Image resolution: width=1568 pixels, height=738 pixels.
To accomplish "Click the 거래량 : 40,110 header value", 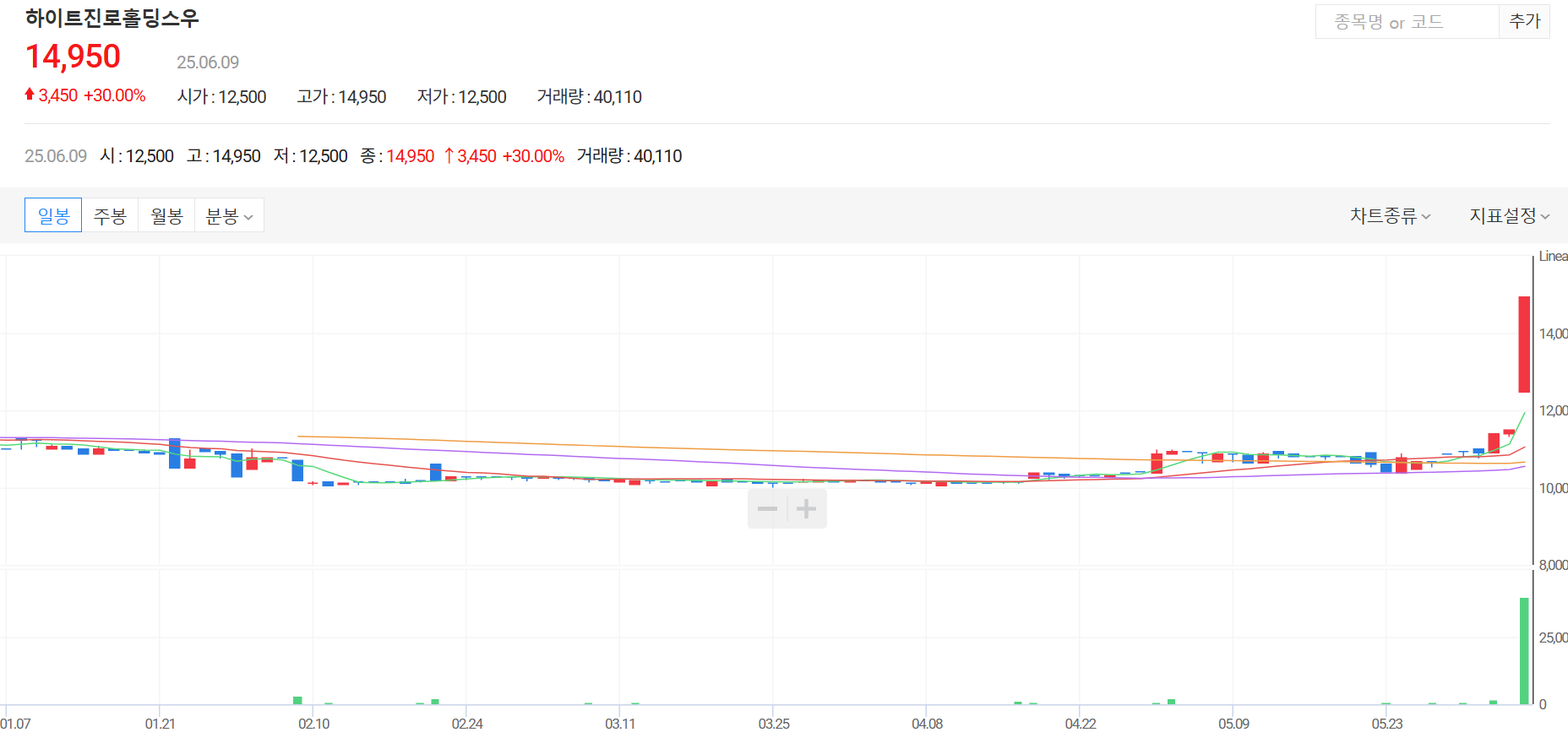I will click(589, 97).
